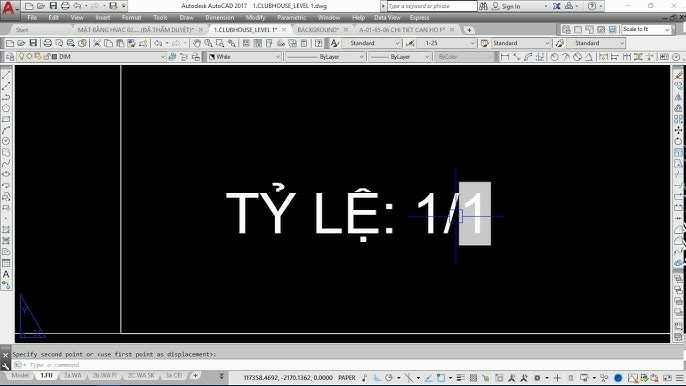Open the Standard text style dropdown
686x386 pixels.
coord(397,43)
